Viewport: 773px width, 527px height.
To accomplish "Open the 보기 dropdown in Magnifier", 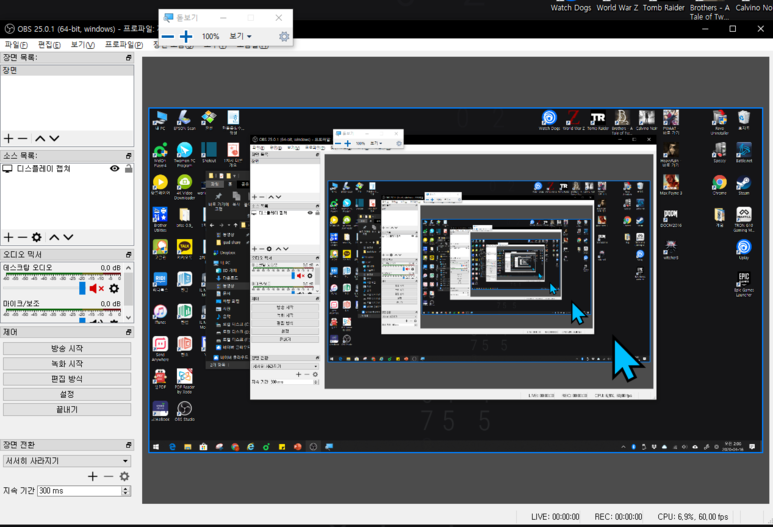I will 241,36.
